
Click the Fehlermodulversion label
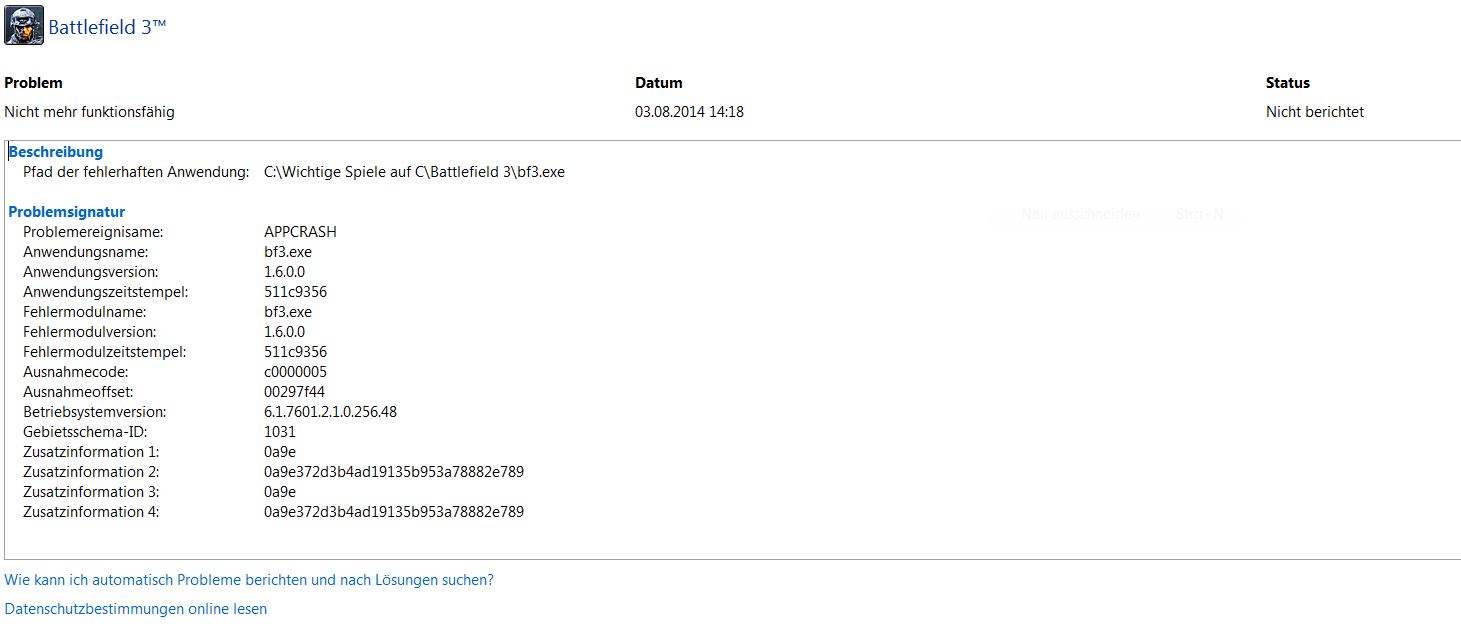tap(90, 332)
